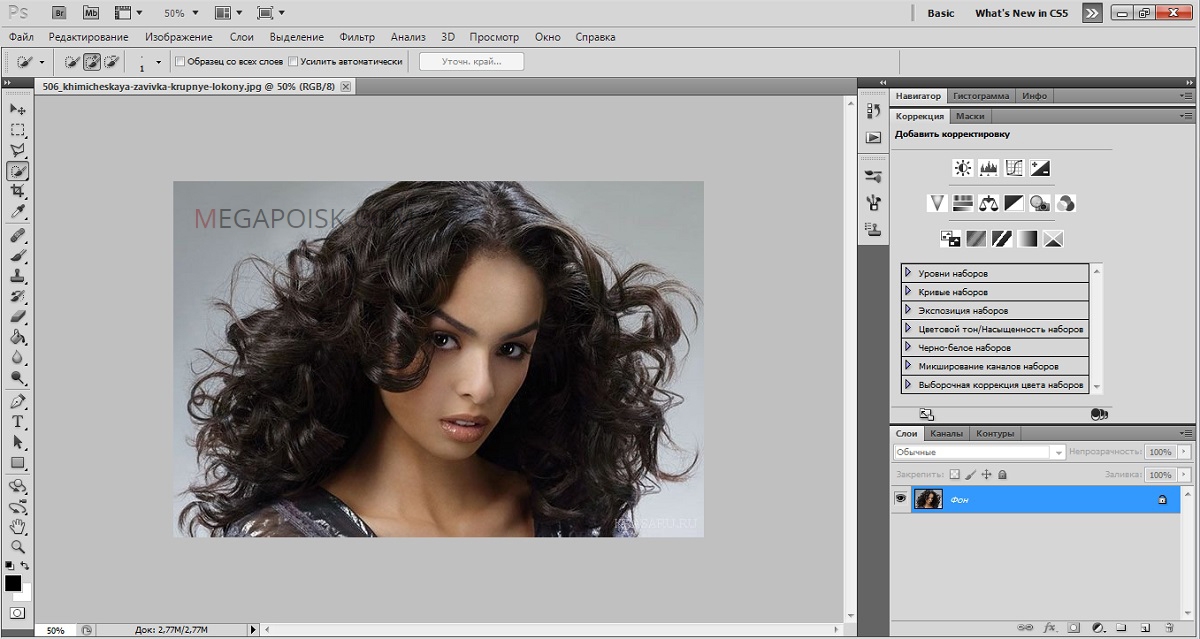Click the 'Уточн. край...' button

(471, 62)
